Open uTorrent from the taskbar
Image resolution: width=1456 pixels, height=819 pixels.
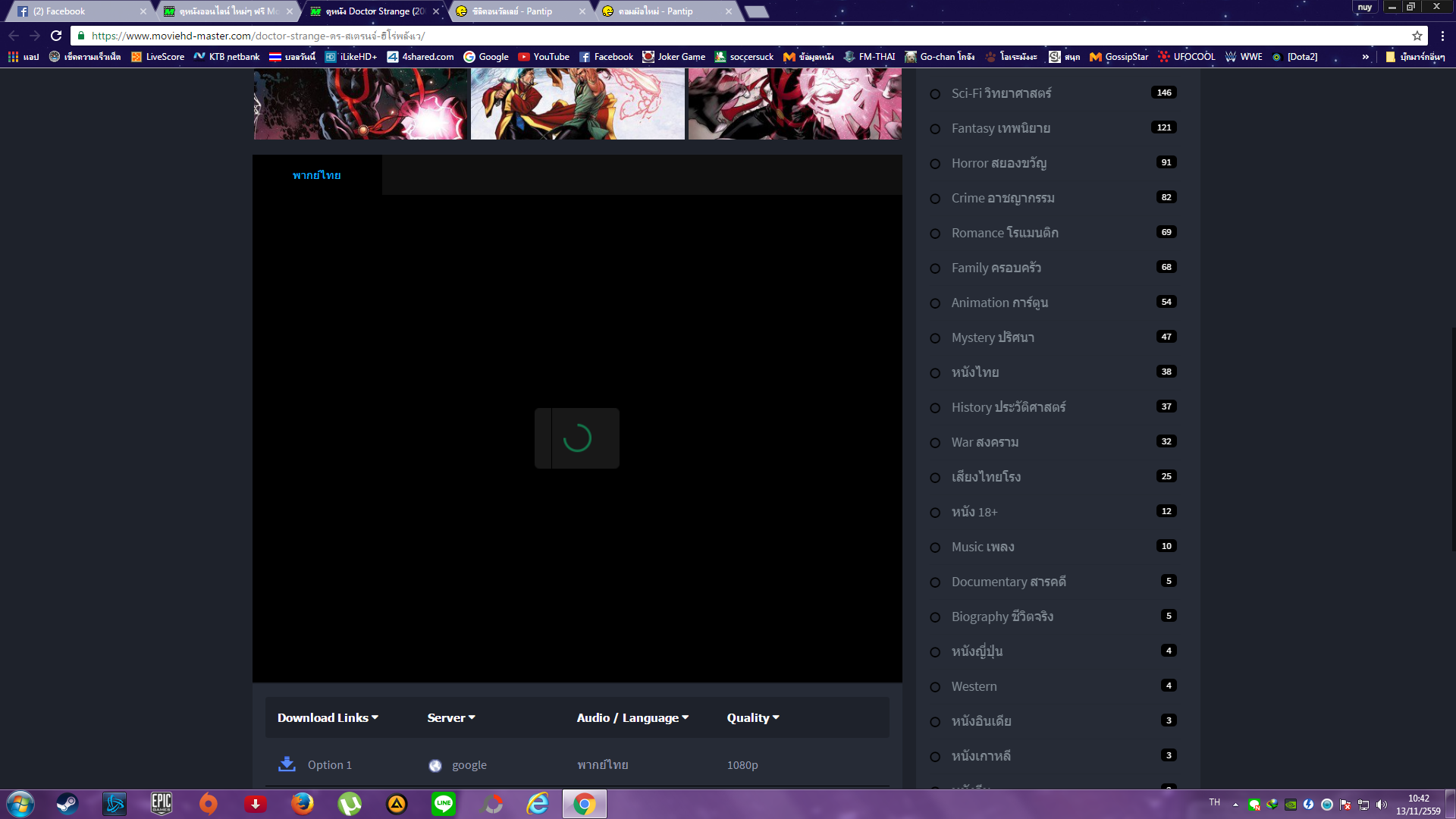(350, 804)
